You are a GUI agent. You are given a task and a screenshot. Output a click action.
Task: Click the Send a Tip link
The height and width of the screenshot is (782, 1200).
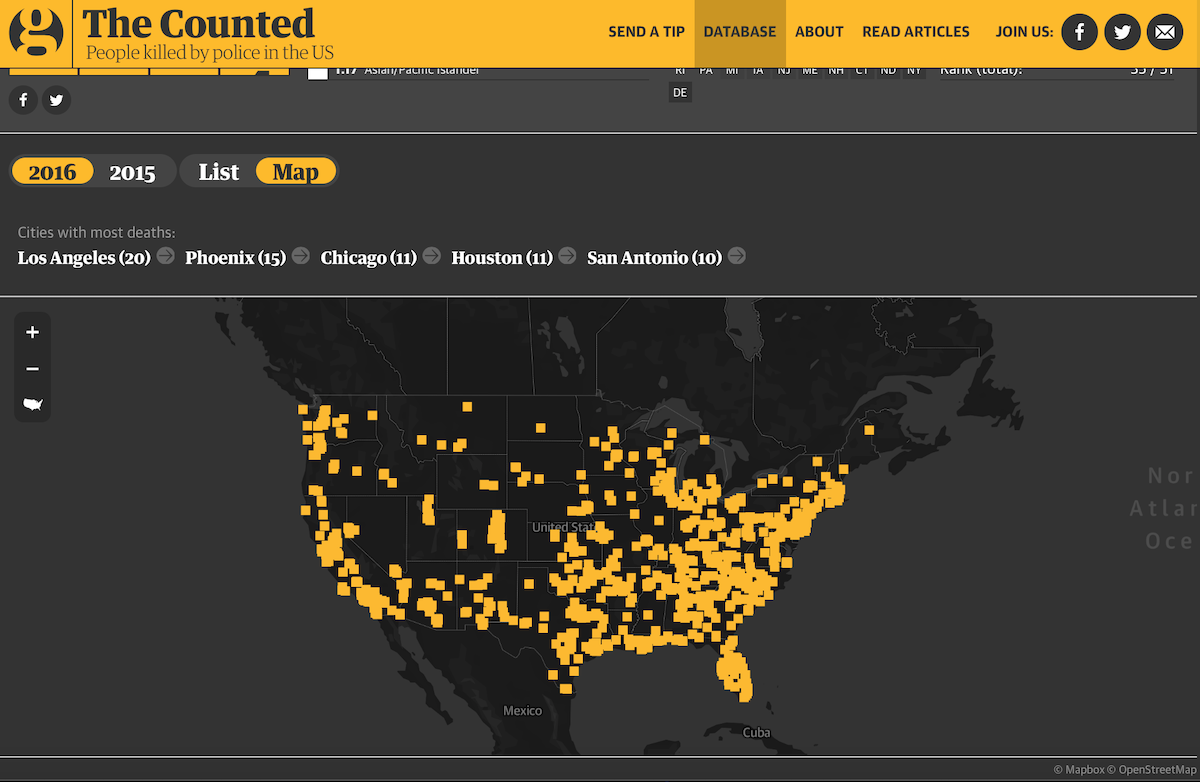coord(646,32)
